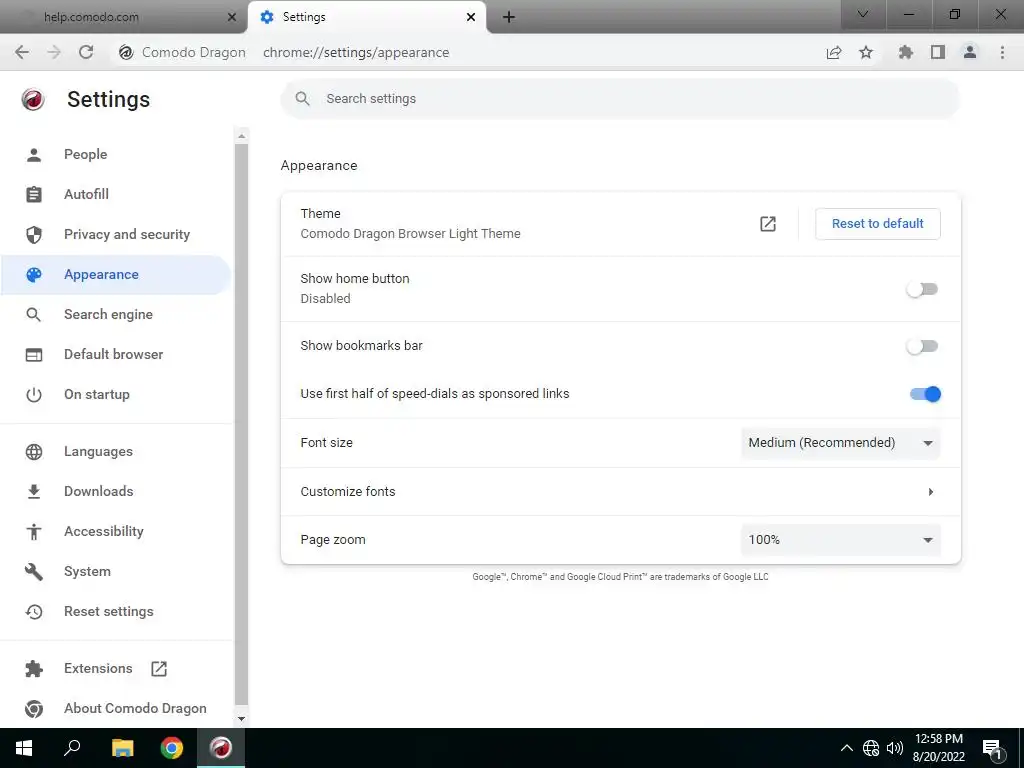
Task: Reload the current page
Action: coord(86,52)
